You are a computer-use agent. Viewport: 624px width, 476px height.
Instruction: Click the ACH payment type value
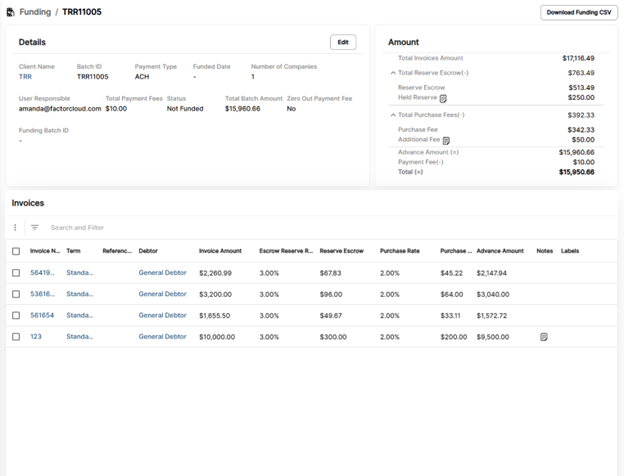pyautogui.click(x=142, y=77)
